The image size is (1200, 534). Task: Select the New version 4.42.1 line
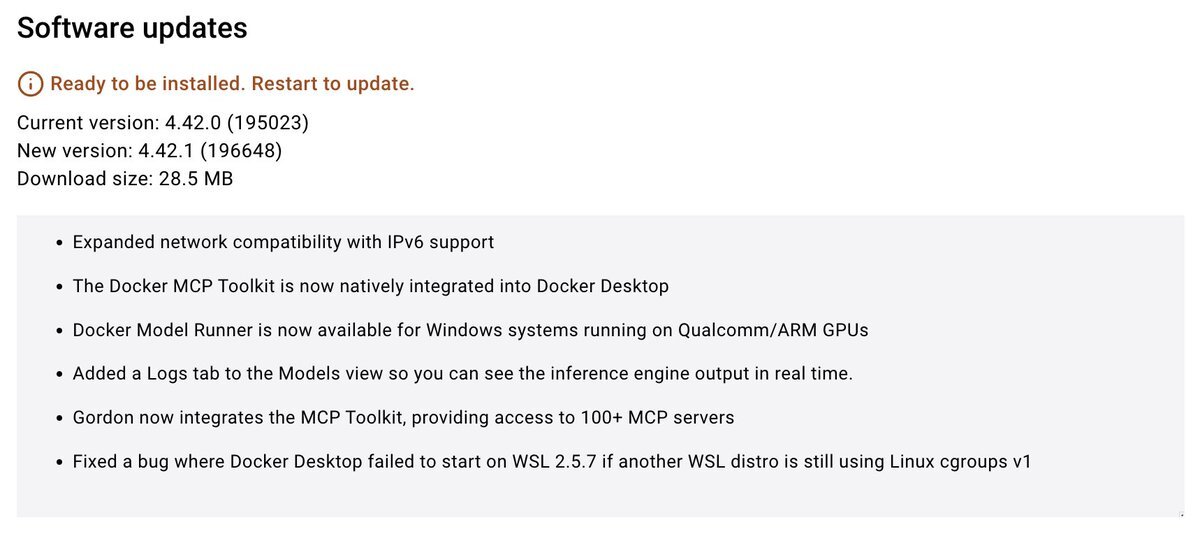pos(150,151)
